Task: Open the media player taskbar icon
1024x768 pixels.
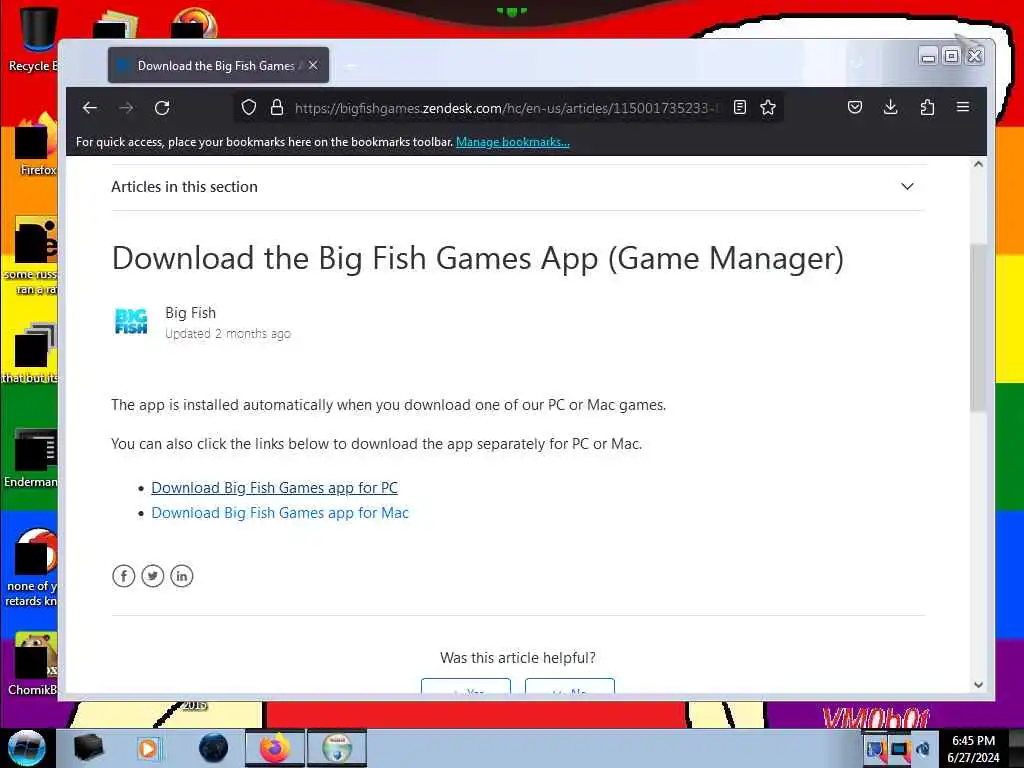Action: [148, 748]
